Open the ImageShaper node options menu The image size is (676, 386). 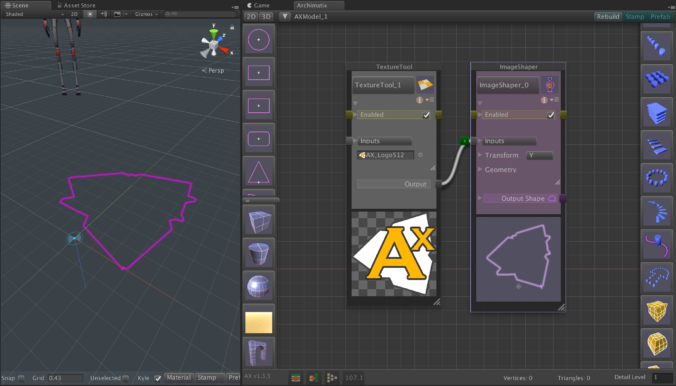(554, 100)
